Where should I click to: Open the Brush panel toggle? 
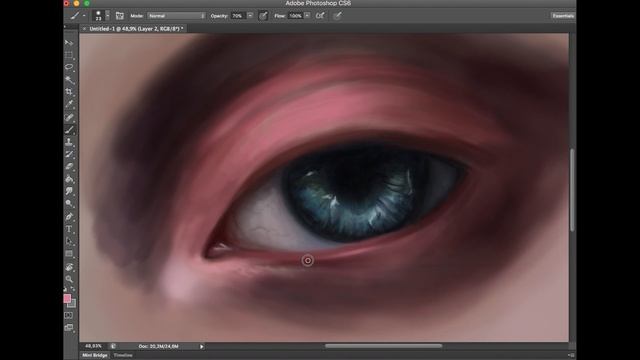[x=120, y=16]
